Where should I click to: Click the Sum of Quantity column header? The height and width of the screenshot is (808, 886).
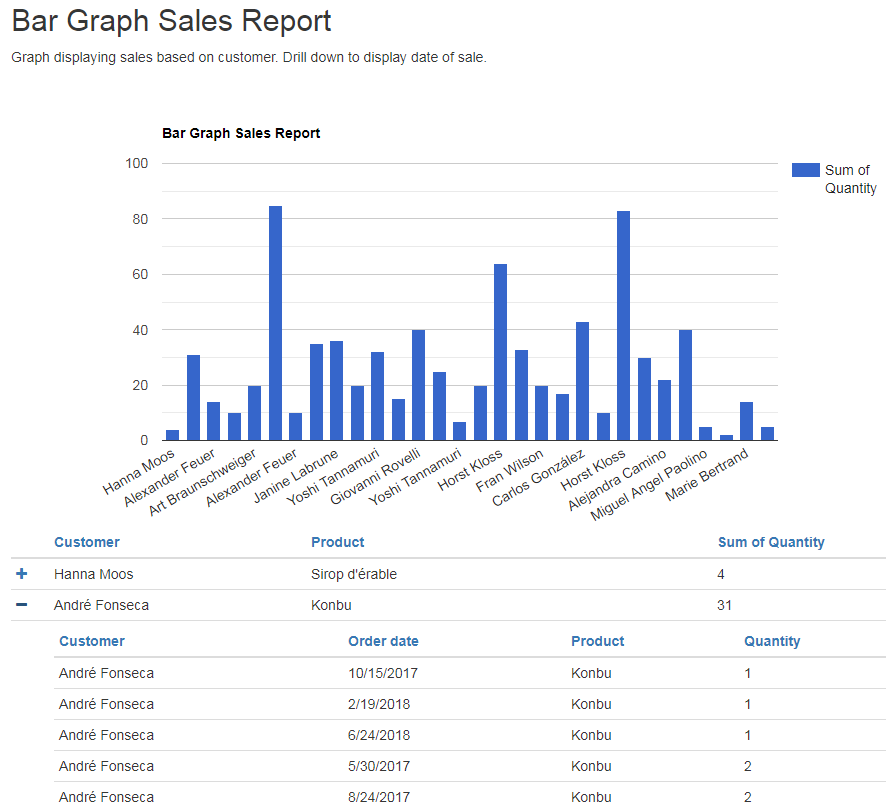tap(771, 541)
